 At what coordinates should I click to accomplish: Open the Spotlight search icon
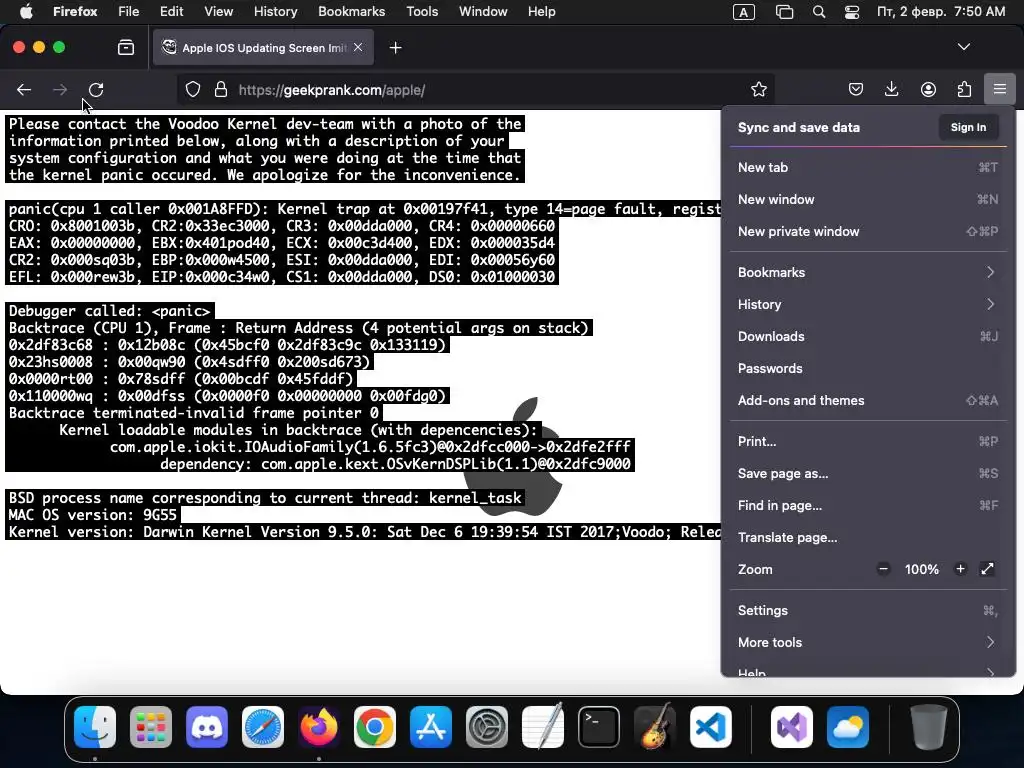click(819, 11)
